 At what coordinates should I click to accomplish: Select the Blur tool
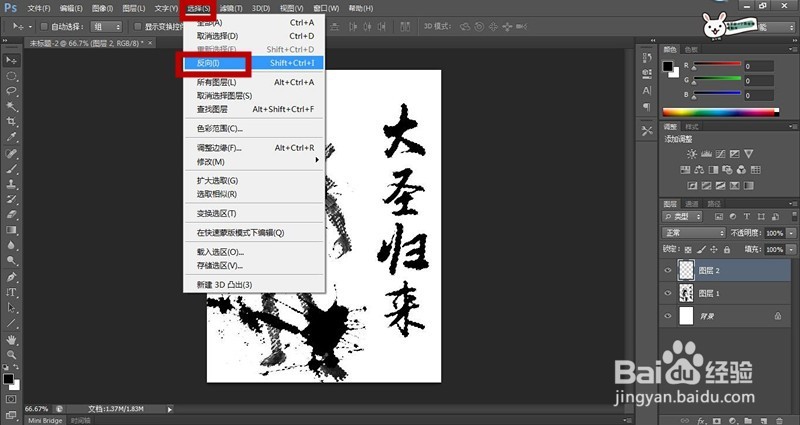click(11, 245)
